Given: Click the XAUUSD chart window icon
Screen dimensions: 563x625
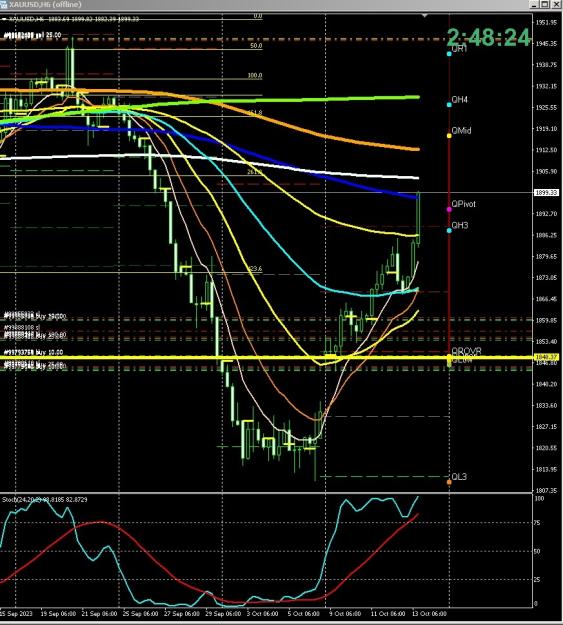Looking at the screenshot, I should pos(3,4).
